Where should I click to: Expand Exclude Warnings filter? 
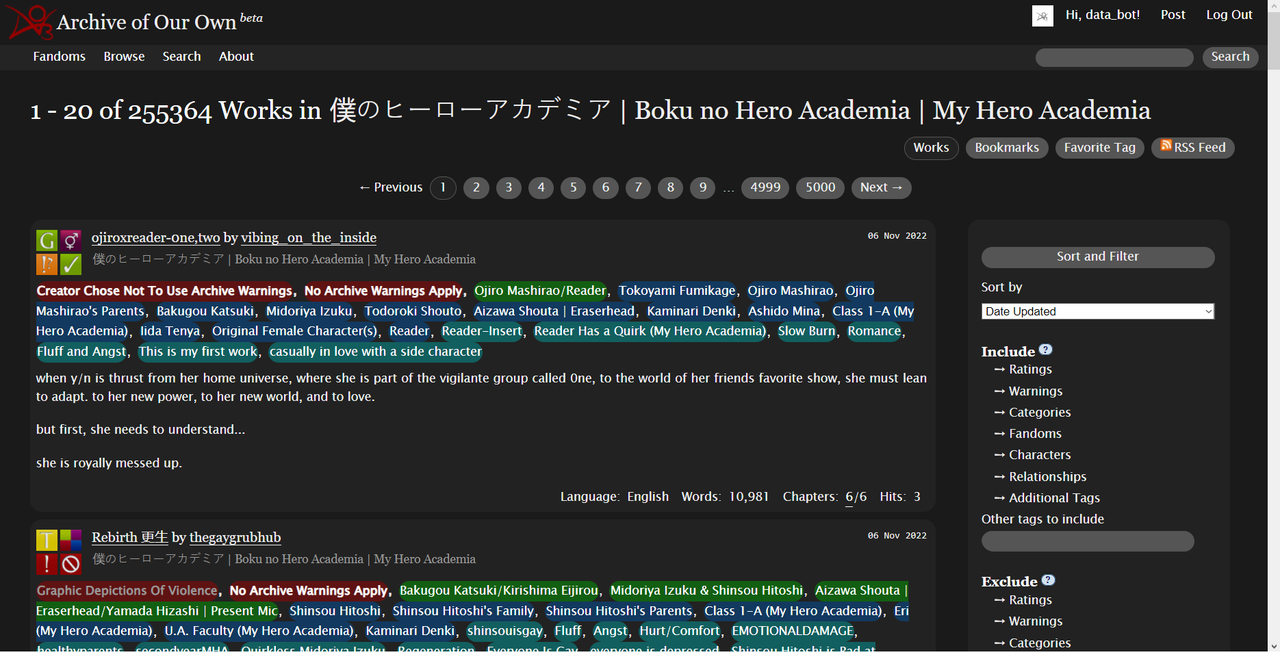[x=1028, y=621]
